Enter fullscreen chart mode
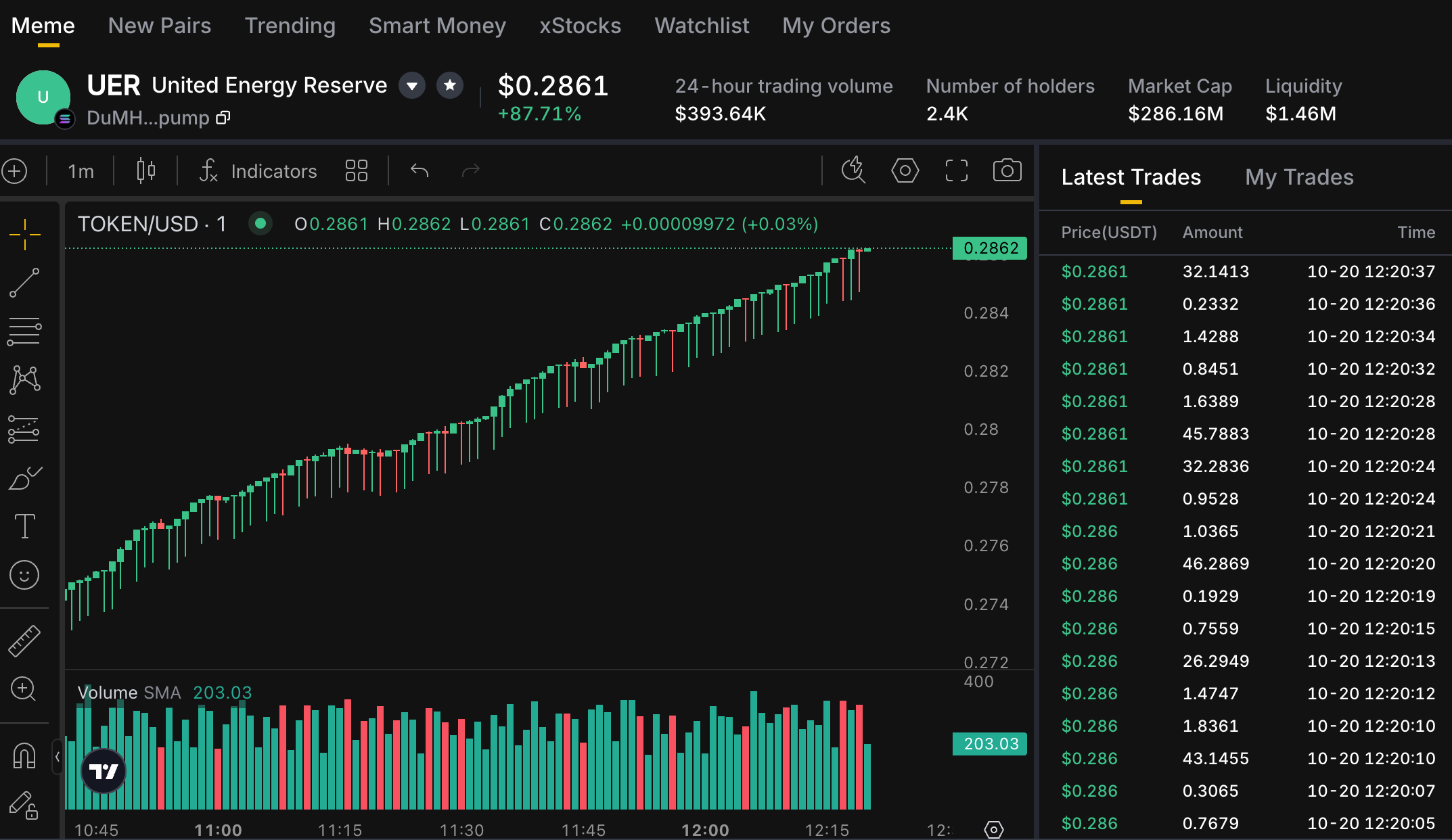Screen dimensions: 1452x840 [957, 170]
